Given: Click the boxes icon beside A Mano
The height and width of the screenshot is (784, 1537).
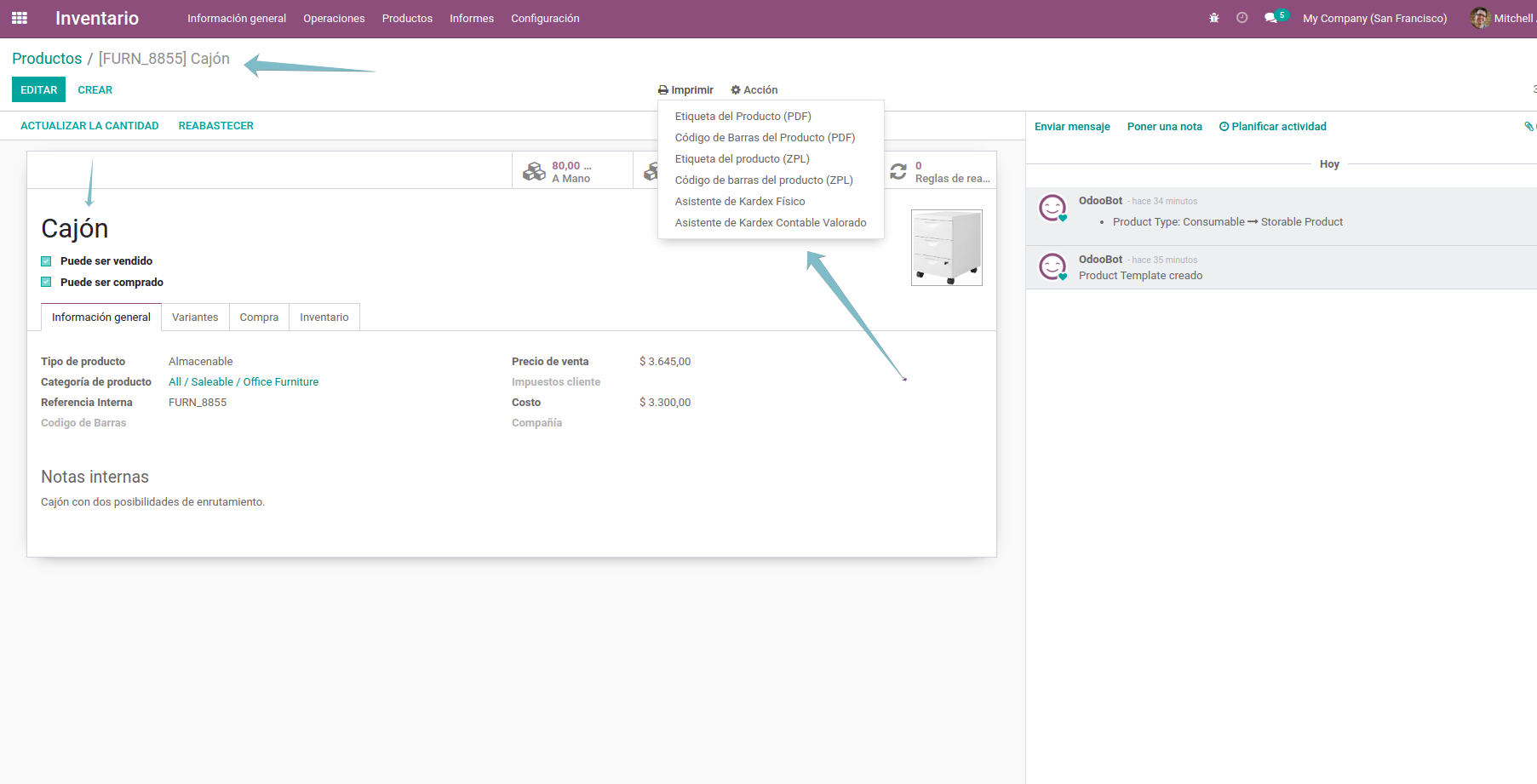Looking at the screenshot, I should point(534,171).
